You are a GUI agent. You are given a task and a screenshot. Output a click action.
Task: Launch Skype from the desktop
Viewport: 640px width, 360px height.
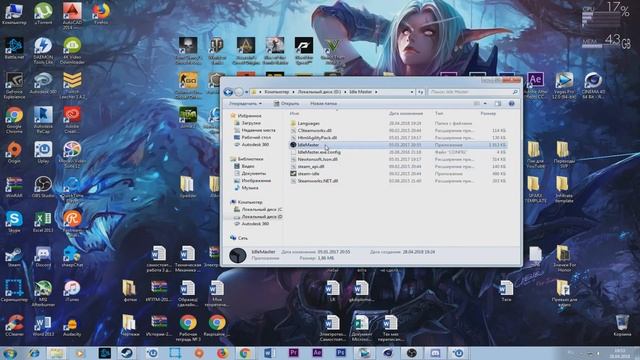tap(14, 222)
